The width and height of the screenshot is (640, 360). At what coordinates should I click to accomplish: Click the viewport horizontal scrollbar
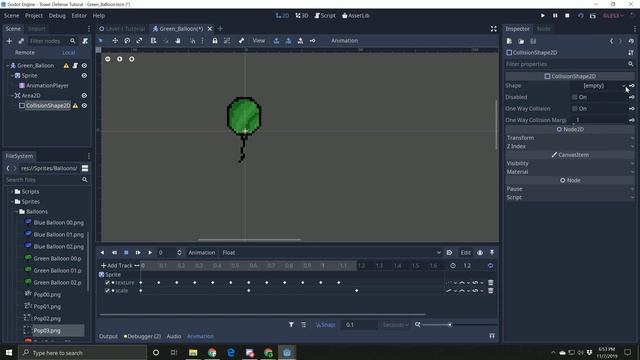[249, 240]
